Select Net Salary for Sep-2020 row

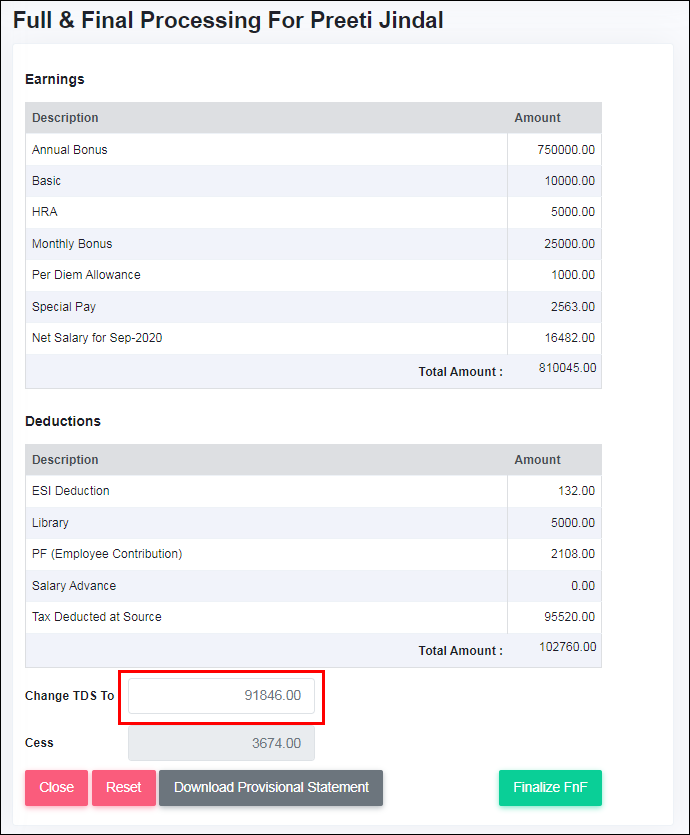pyautogui.click(x=314, y=338)
